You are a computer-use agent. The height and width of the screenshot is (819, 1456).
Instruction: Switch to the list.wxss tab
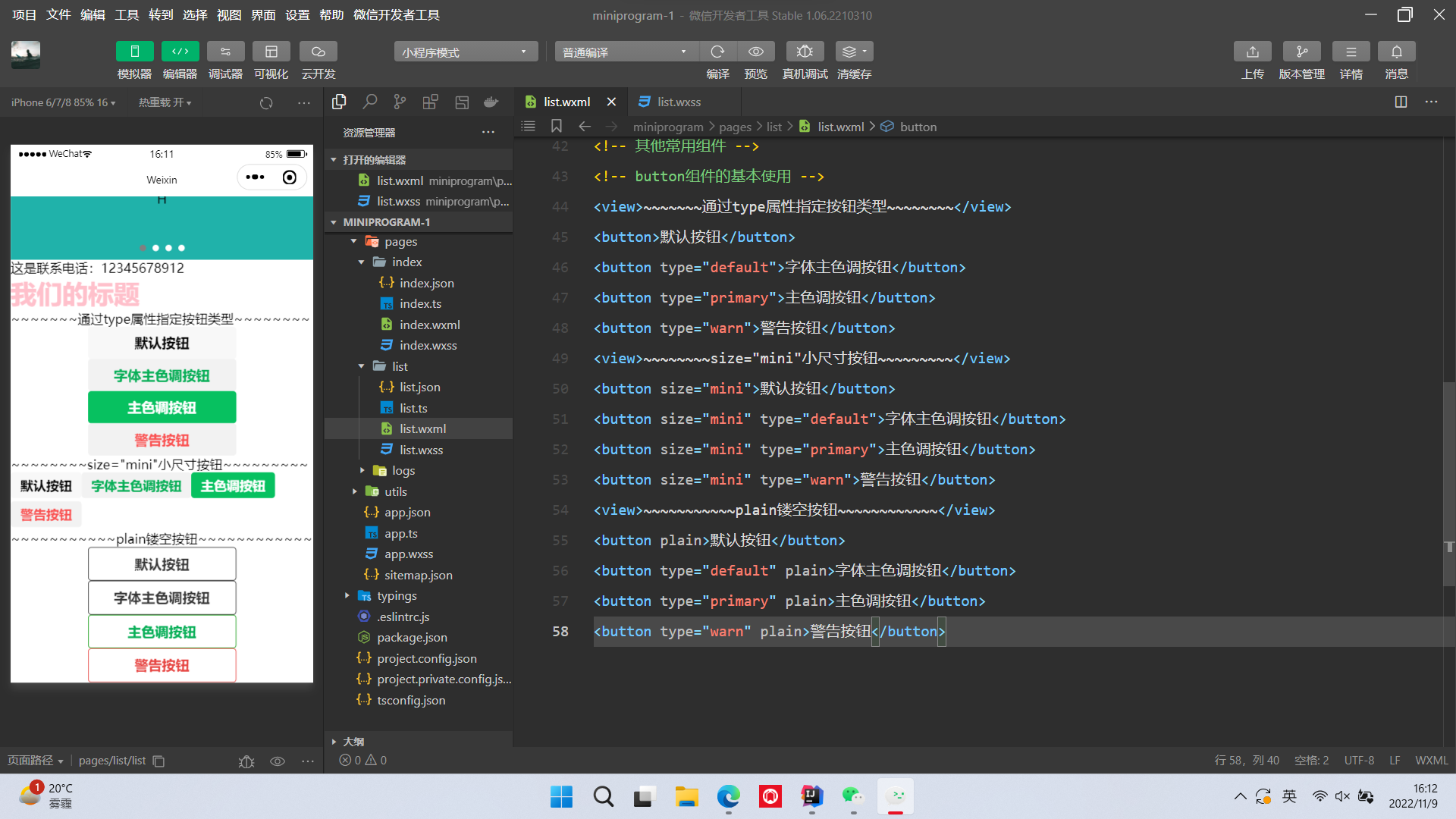678,102
